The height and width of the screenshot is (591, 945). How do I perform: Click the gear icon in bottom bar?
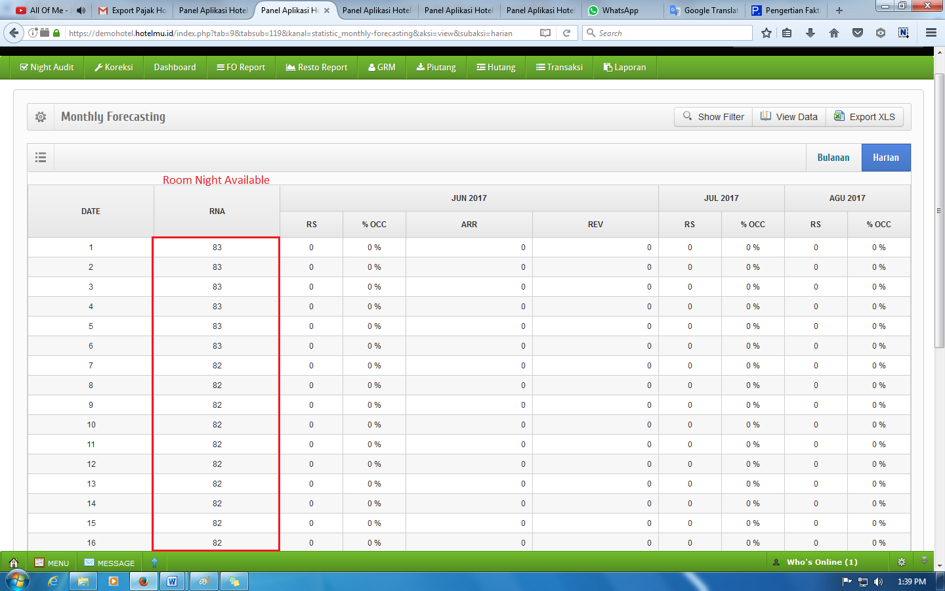pos(901,562)
